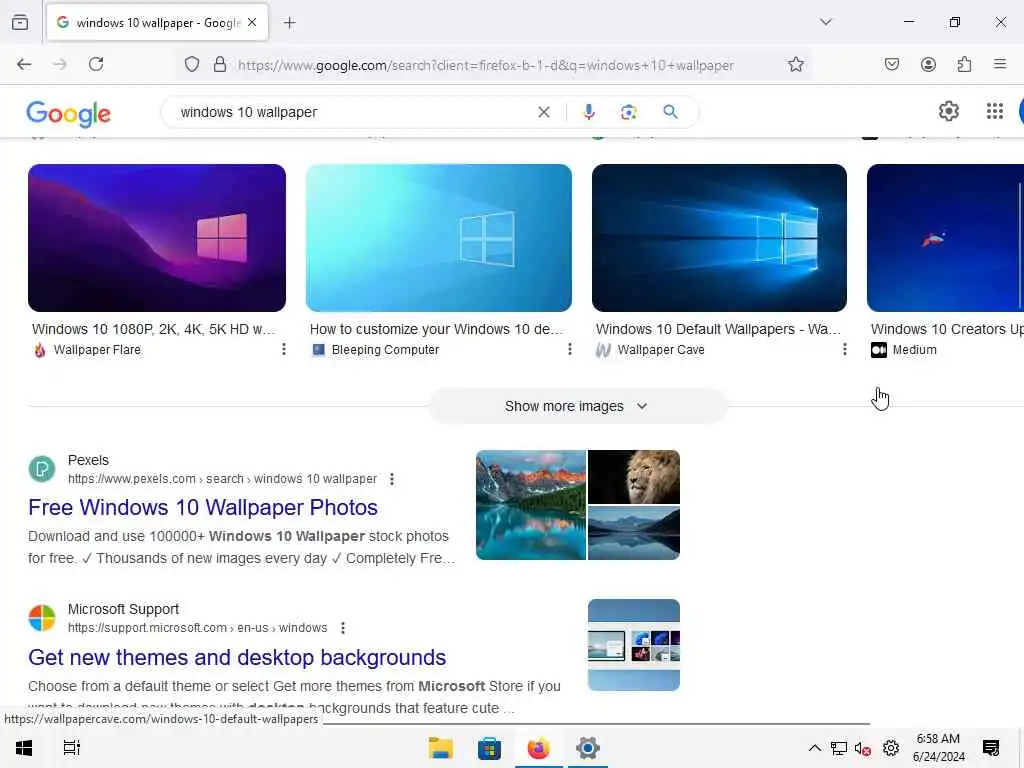Click the Microsoft Support favicon

point(42,618)
